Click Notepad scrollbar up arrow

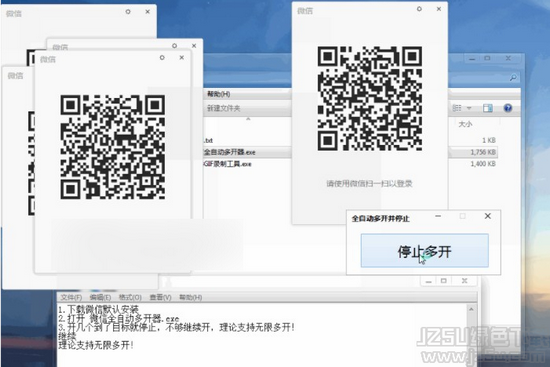click(x=471, y=309)
